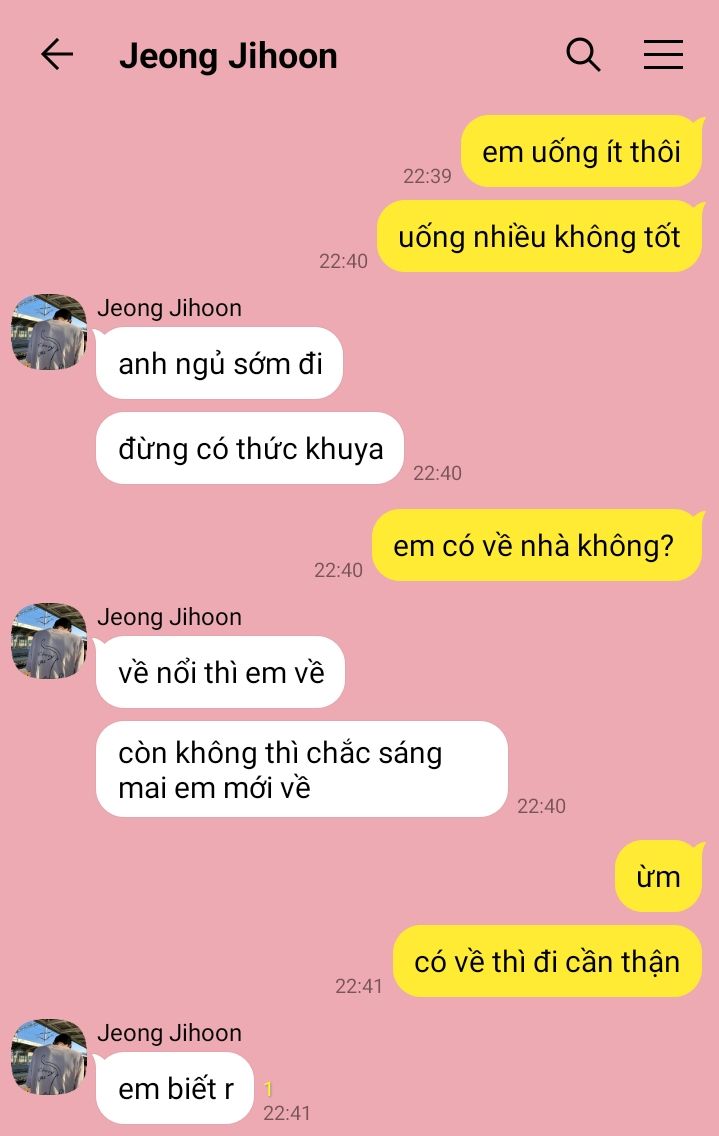The height and width of the screenshot is (1136, 719).
Task: Tap the unread count '1' indicator
Action: pyautogui.click(x=268, y=1089)
